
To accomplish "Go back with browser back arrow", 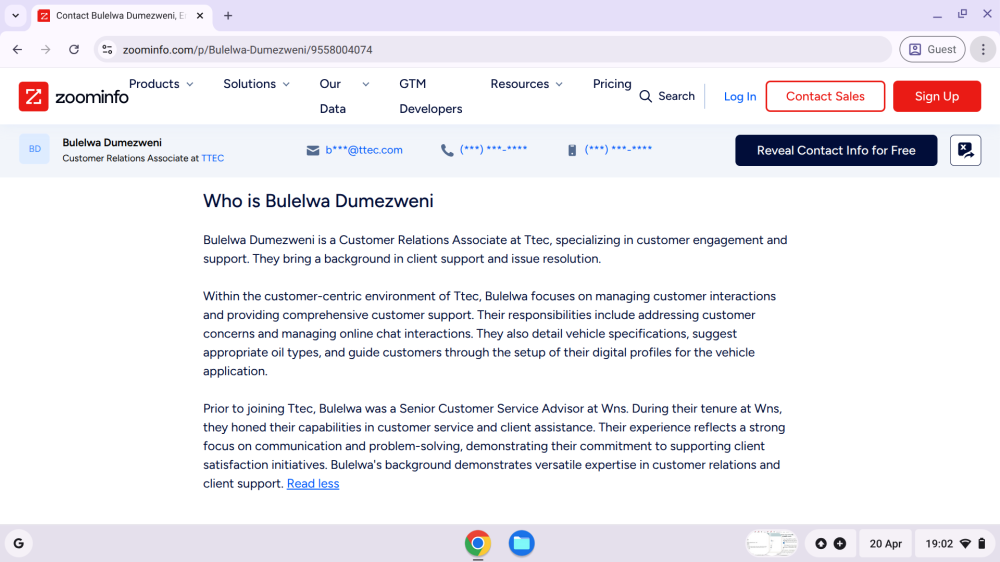I will pyautogui.click(x=17, y=49).
